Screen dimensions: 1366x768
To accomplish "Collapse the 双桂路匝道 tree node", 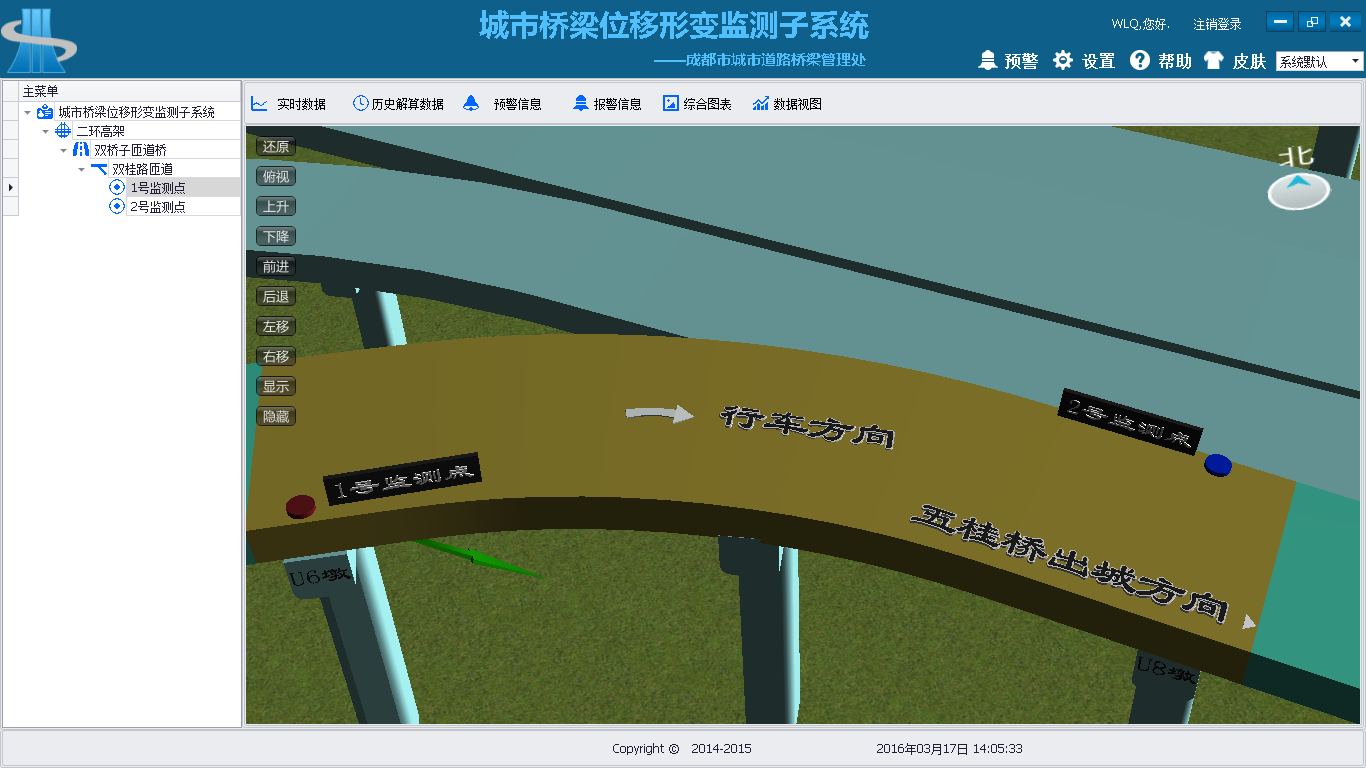I will 82,169.
